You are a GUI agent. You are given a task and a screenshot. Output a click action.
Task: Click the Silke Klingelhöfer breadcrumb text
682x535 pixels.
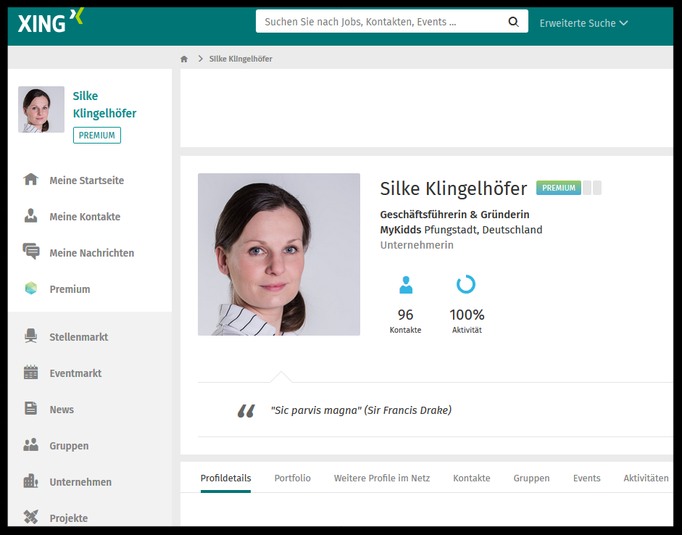241,59
